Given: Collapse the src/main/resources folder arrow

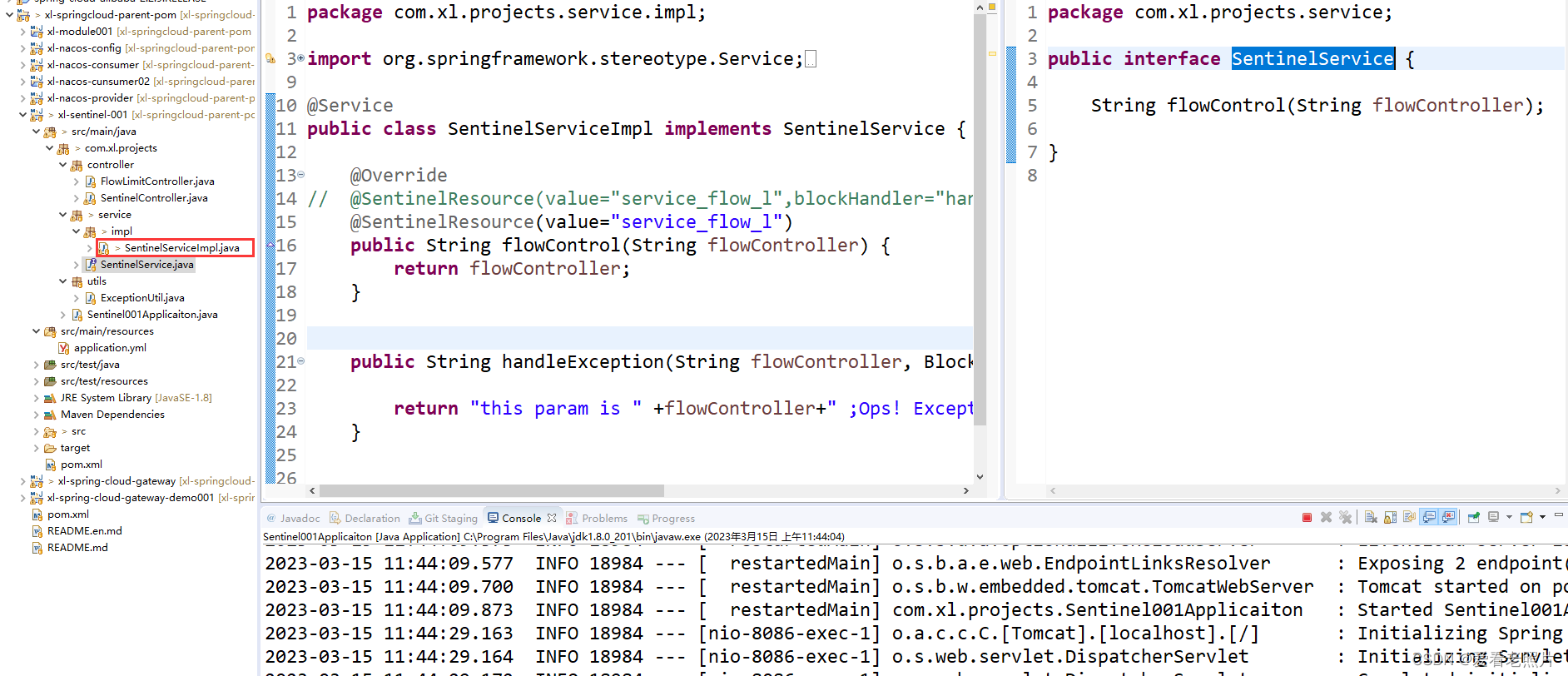Looking at the screenshot, I should pos(36,331).
